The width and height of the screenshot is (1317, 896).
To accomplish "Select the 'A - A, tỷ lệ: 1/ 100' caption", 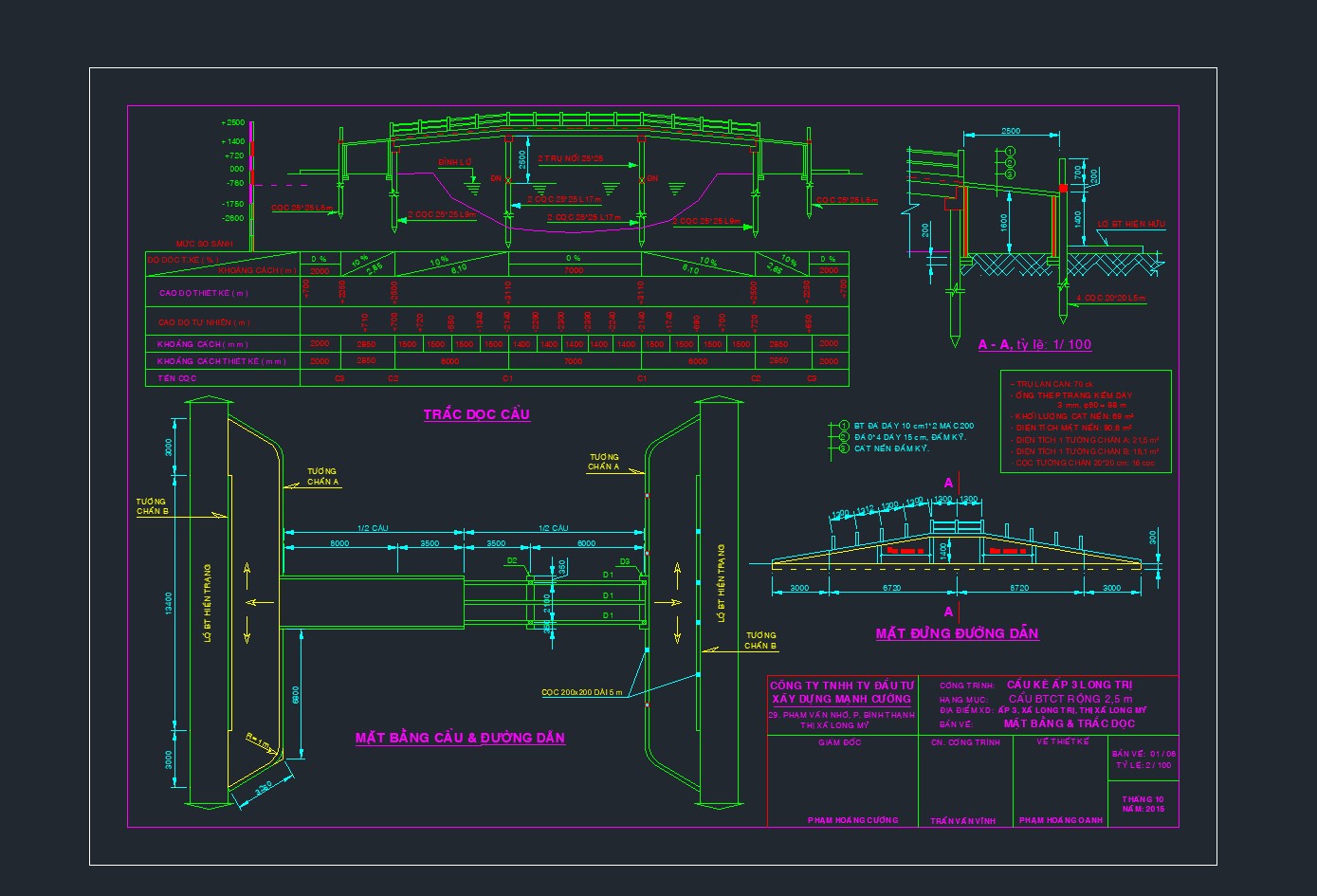I will (1034, 345).
